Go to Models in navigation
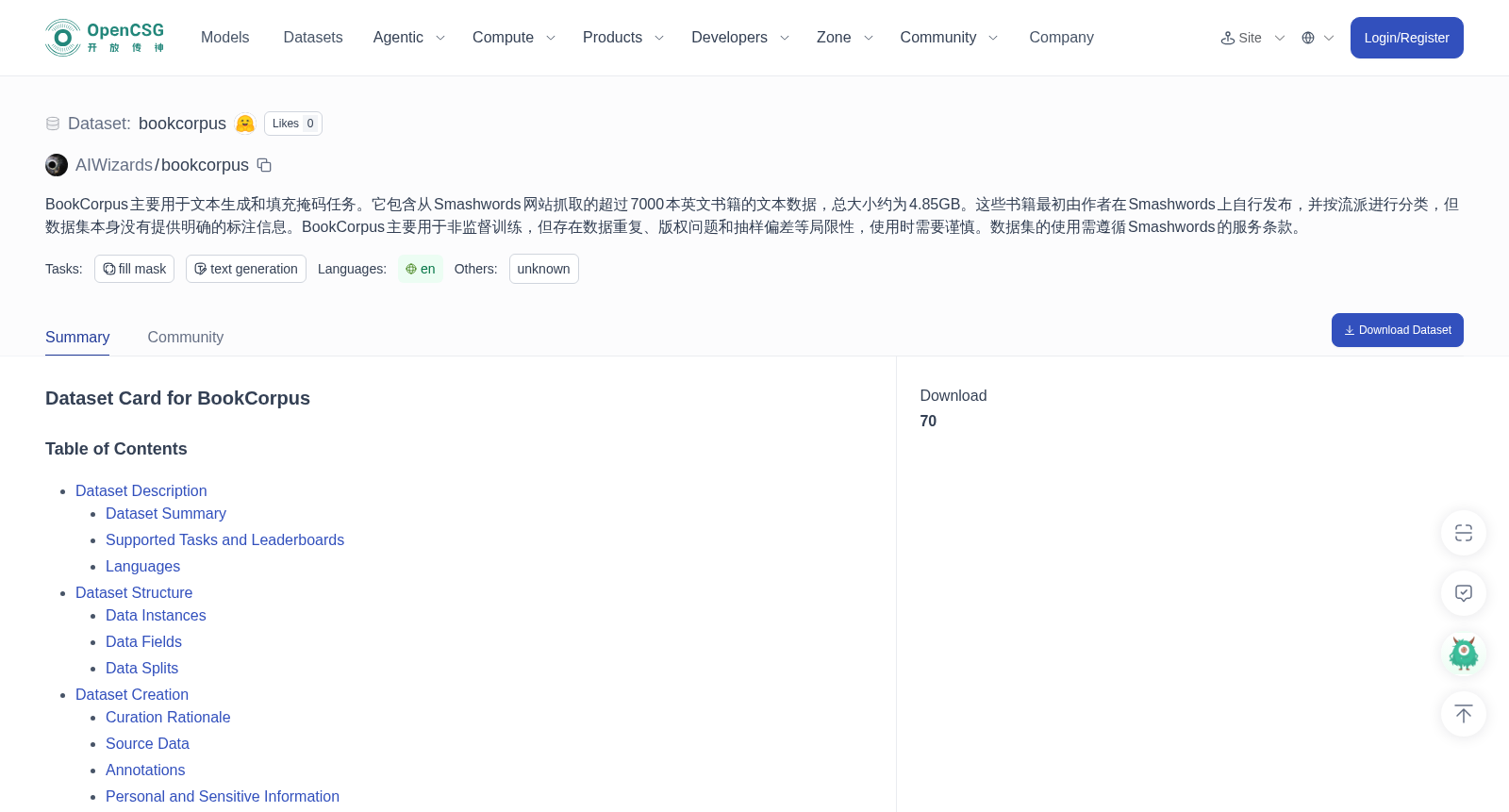 pyautogui.click(x=224, y=38)
